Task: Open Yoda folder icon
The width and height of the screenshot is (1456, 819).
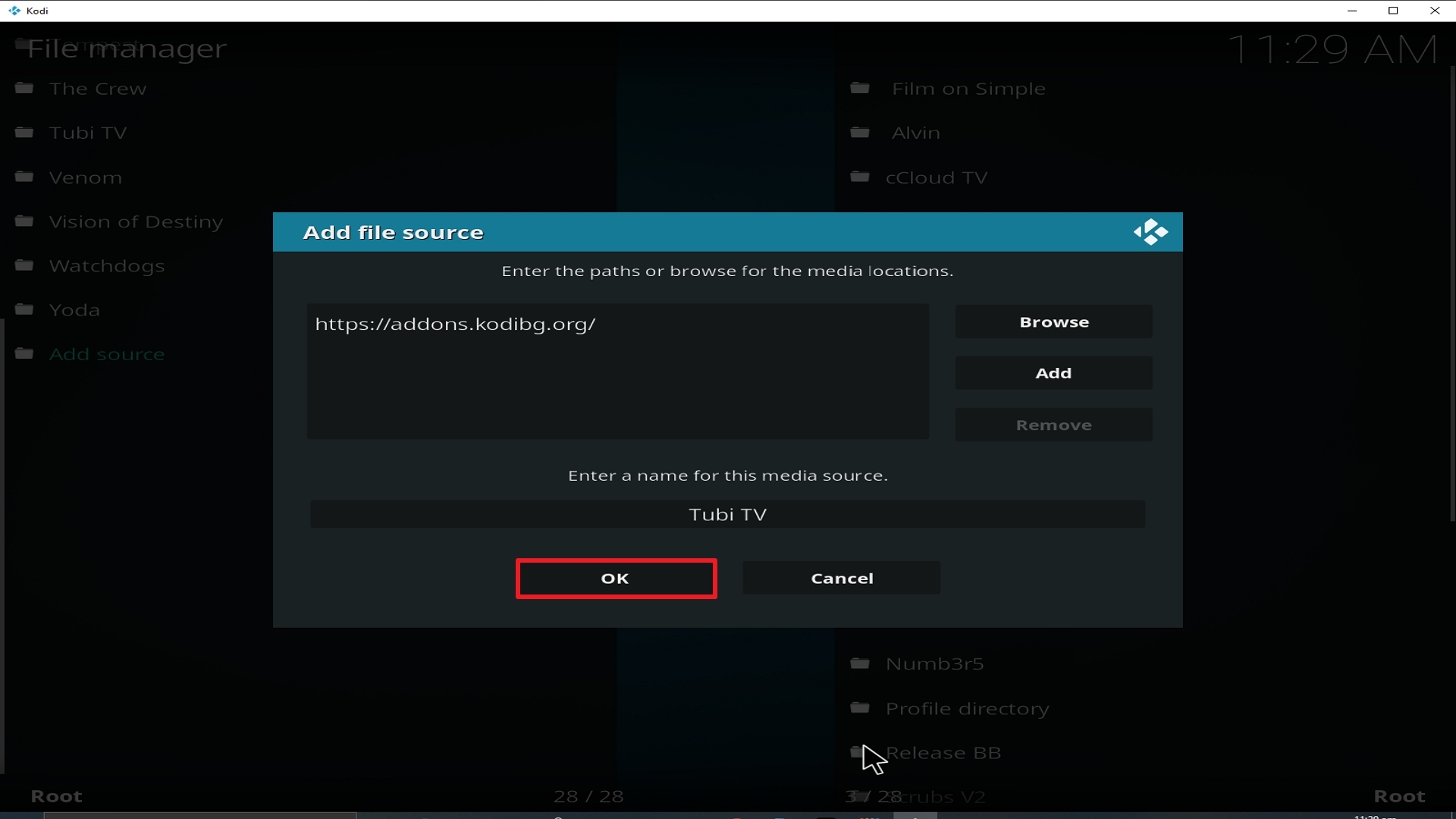Action: (24, 309)
